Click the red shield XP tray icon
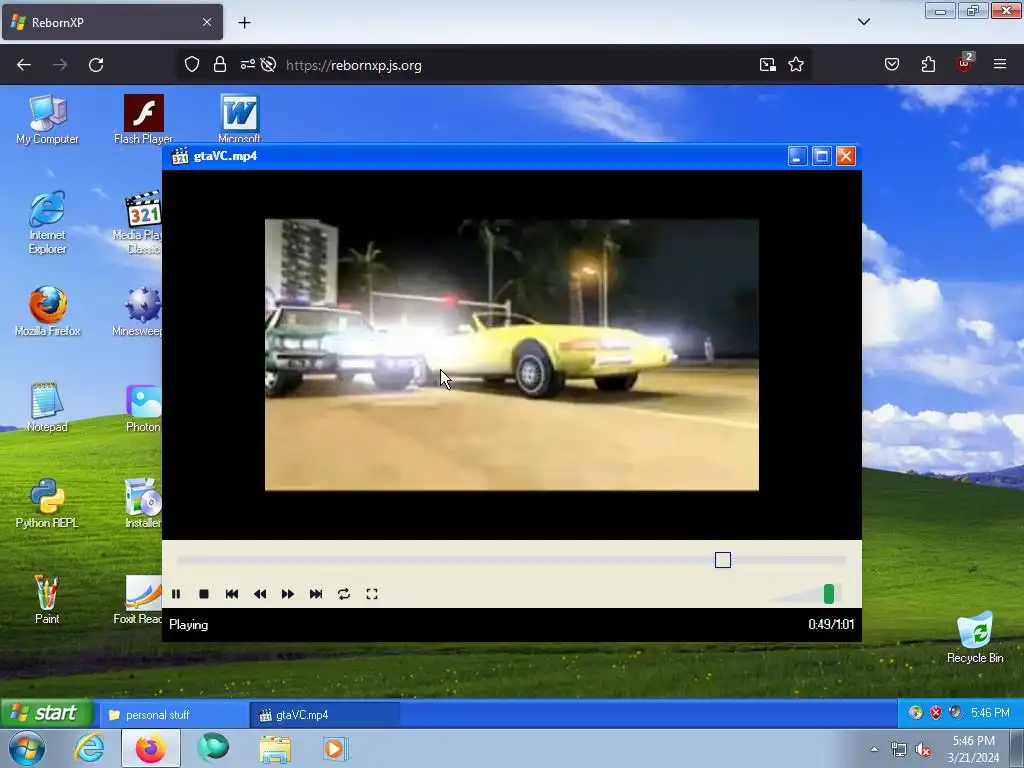Screen dimensions: 1024x768 pyautogui.click(x=936, y=712)
